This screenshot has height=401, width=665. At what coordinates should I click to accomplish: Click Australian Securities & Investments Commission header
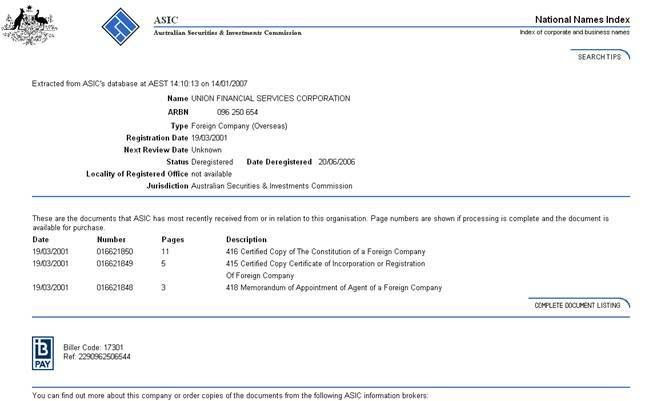point(227,33)
